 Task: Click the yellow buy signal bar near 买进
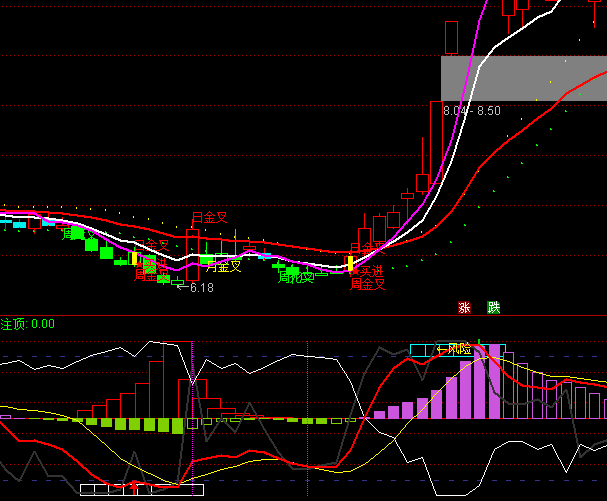349,264
